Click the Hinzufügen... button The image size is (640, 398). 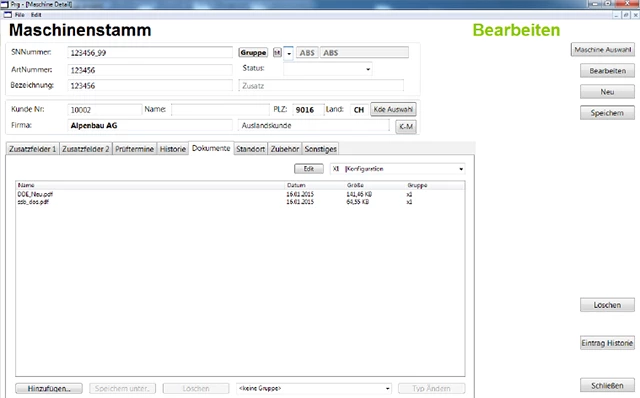pyautogui.click(x=49, y=389)
